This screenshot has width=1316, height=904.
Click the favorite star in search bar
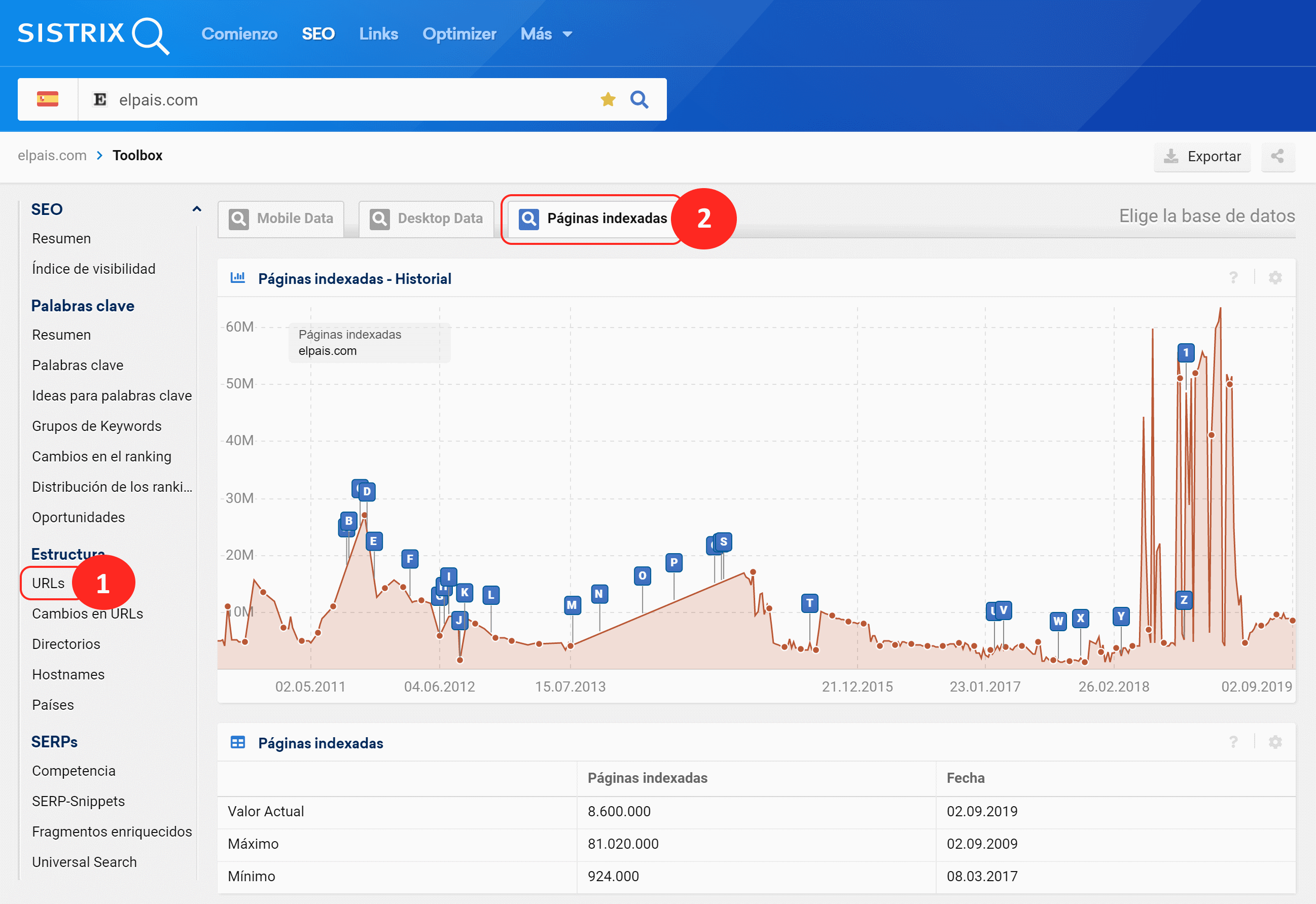(608, 100)
